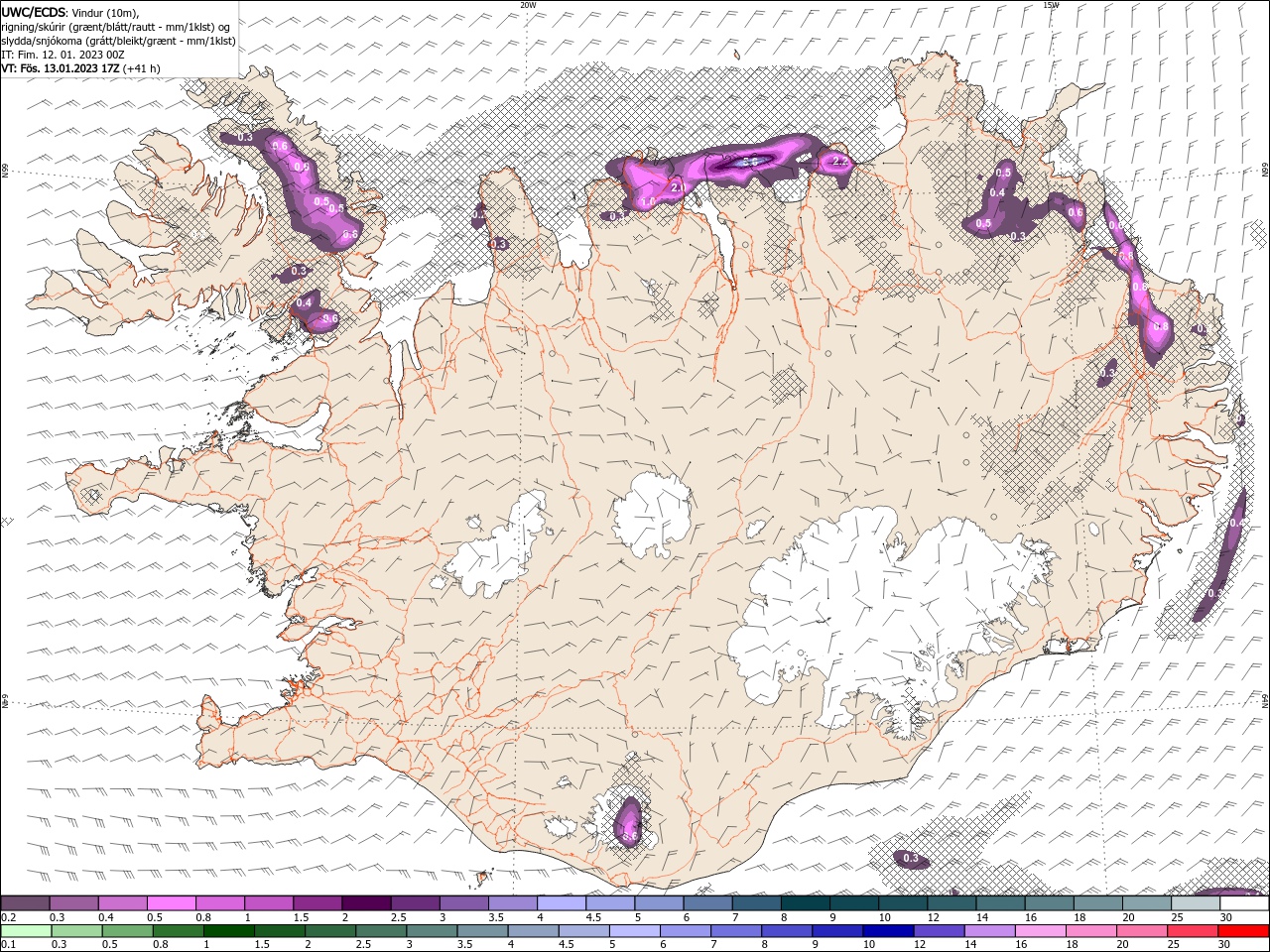
Task: Select the dark purple 2–2.5 snow swatch
Action: coord(366,903)
